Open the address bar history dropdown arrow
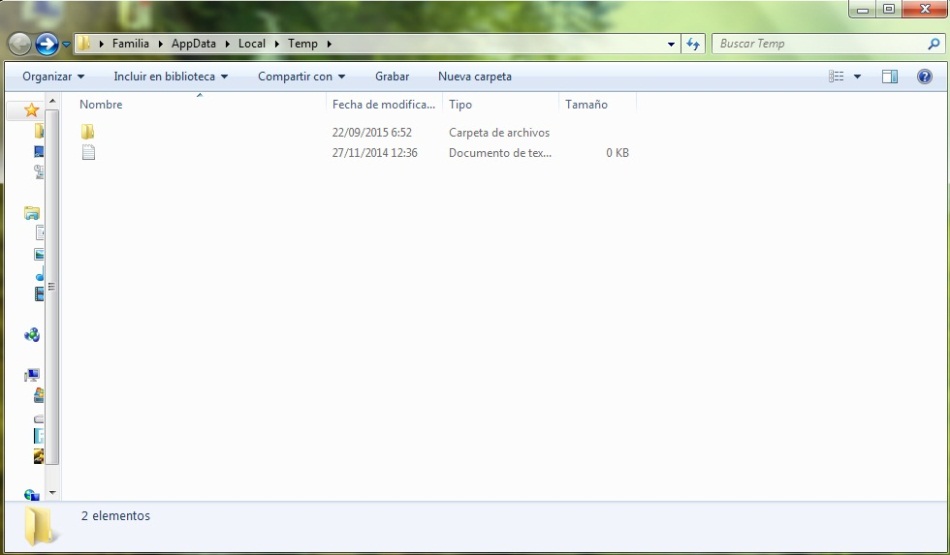The image size is (950, 555). pos(671,44)
